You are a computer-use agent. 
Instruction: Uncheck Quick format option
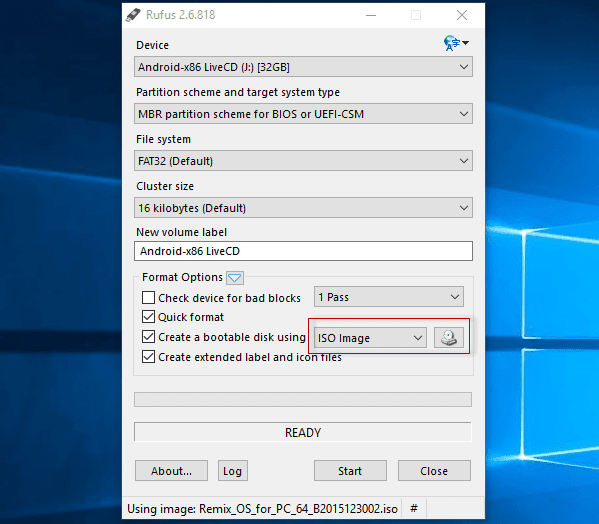coord(148,317)
